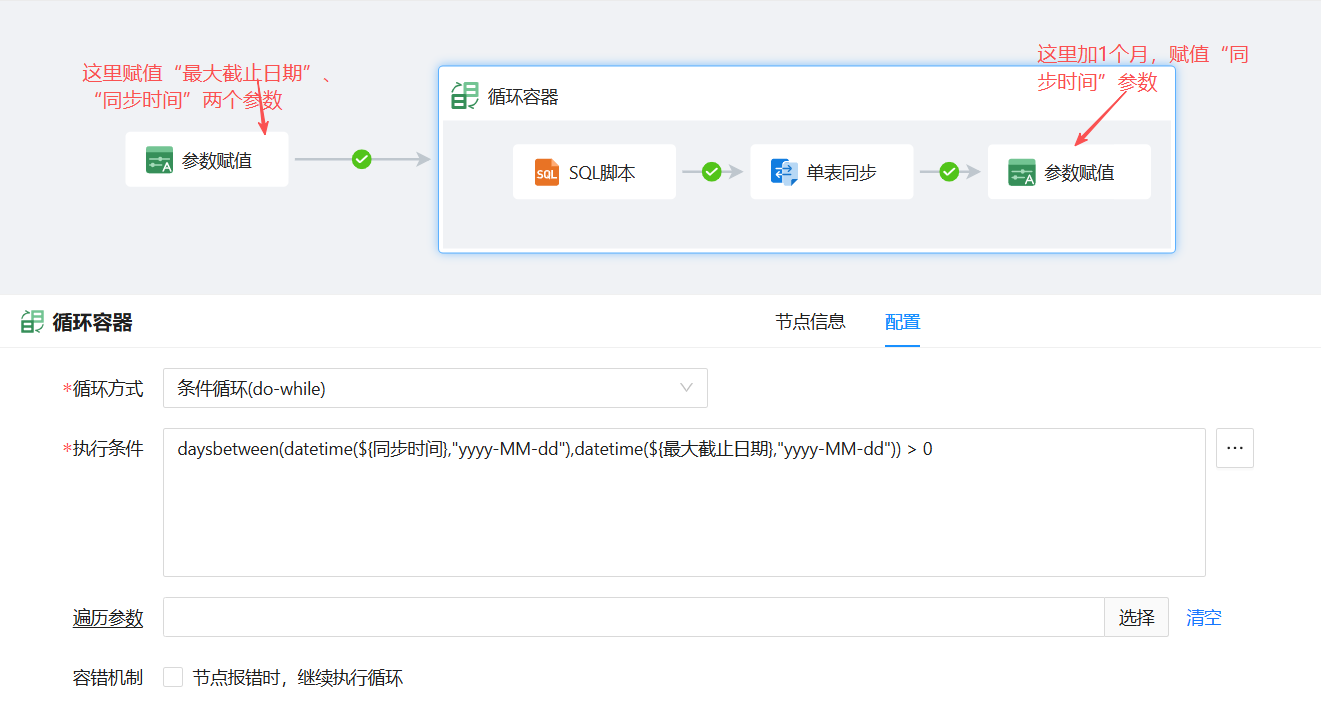Image resolution: width=1321 pixels, height=713 pixels.
Task: Click into the 执行条件 expression text area
Action: (x=683, y=510)
